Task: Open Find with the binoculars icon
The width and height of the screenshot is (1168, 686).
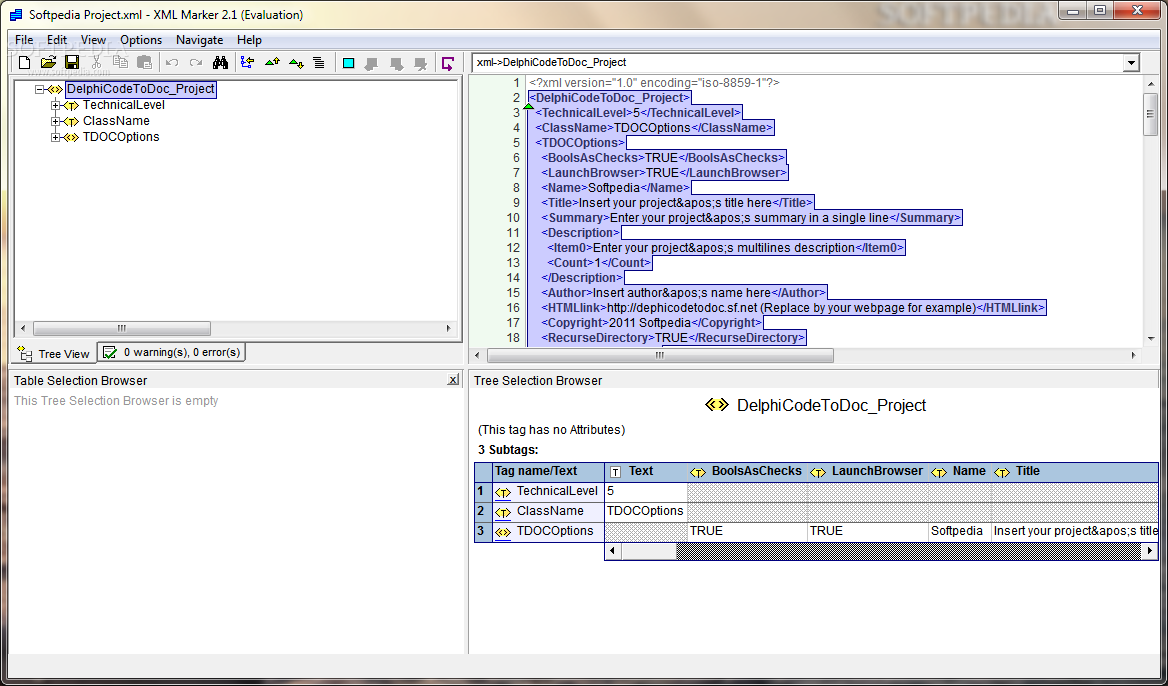Action: [220, 63]
